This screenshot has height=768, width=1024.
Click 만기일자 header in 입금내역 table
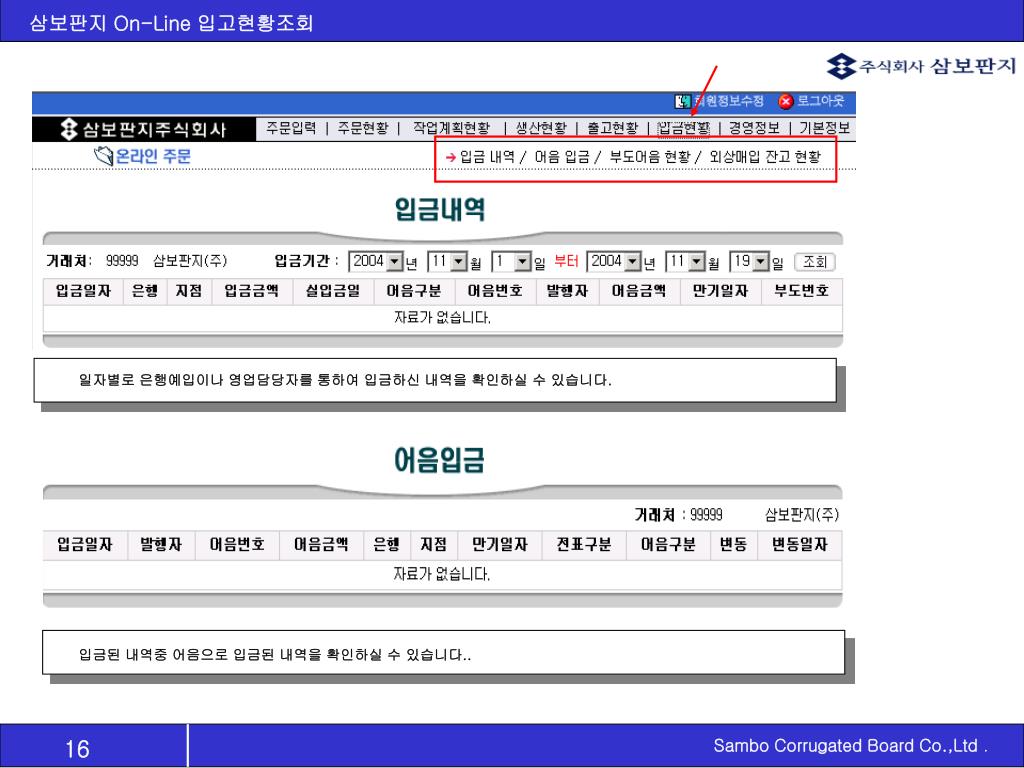[720, 291]
